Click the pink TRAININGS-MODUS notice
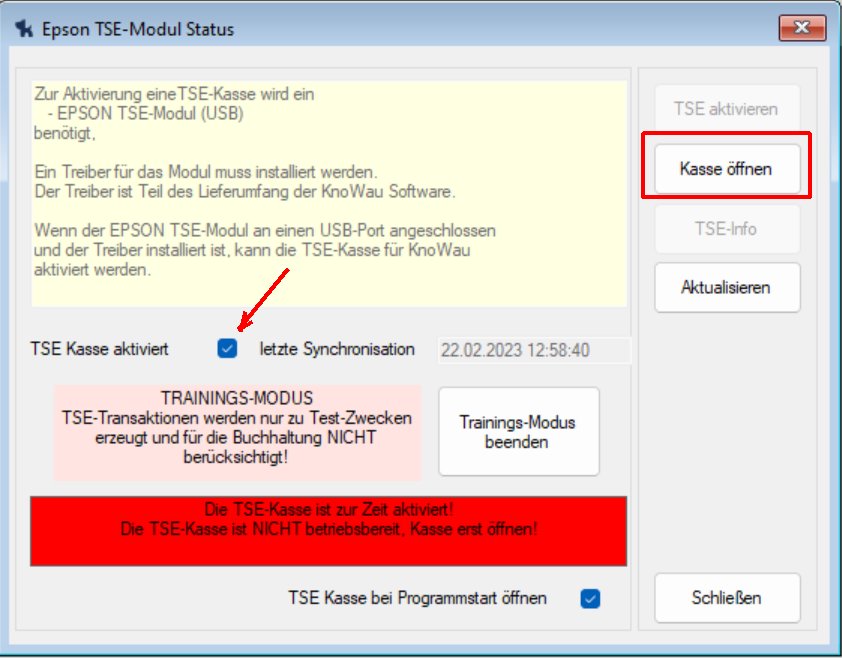This screenshot has width=842, height=658. [236, 431]
